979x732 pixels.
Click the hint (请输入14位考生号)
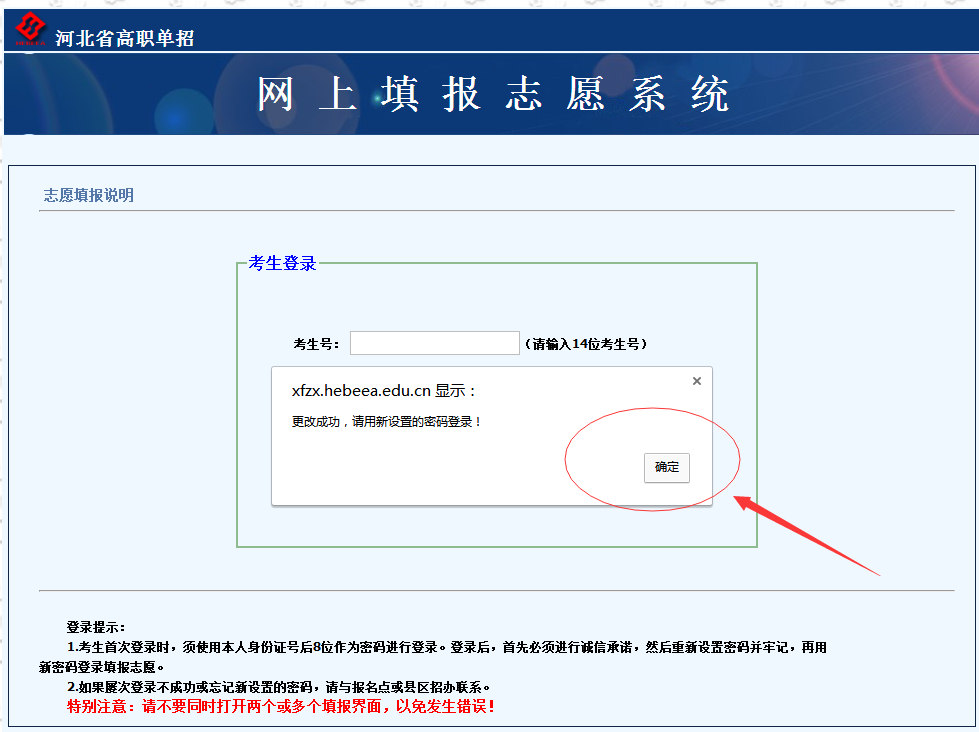tap(586, 344)
